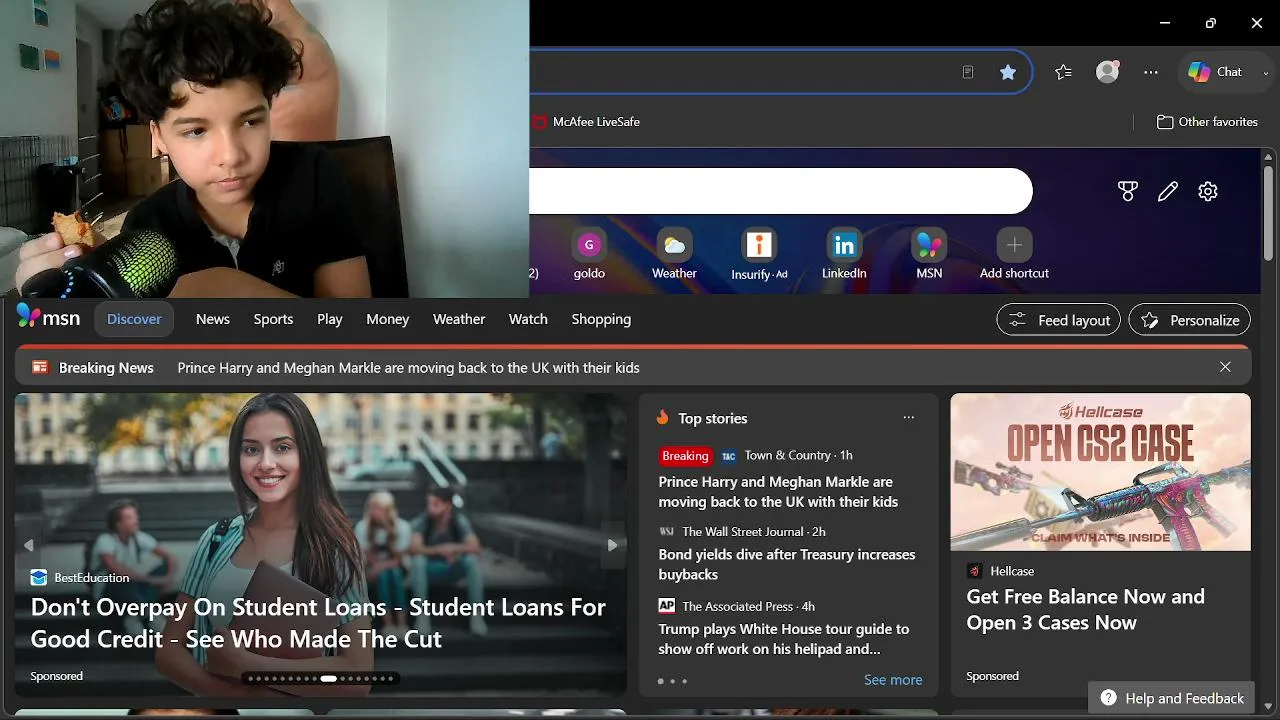Click the msn logo
1280x720 pixels.
[x=48, y=318]
